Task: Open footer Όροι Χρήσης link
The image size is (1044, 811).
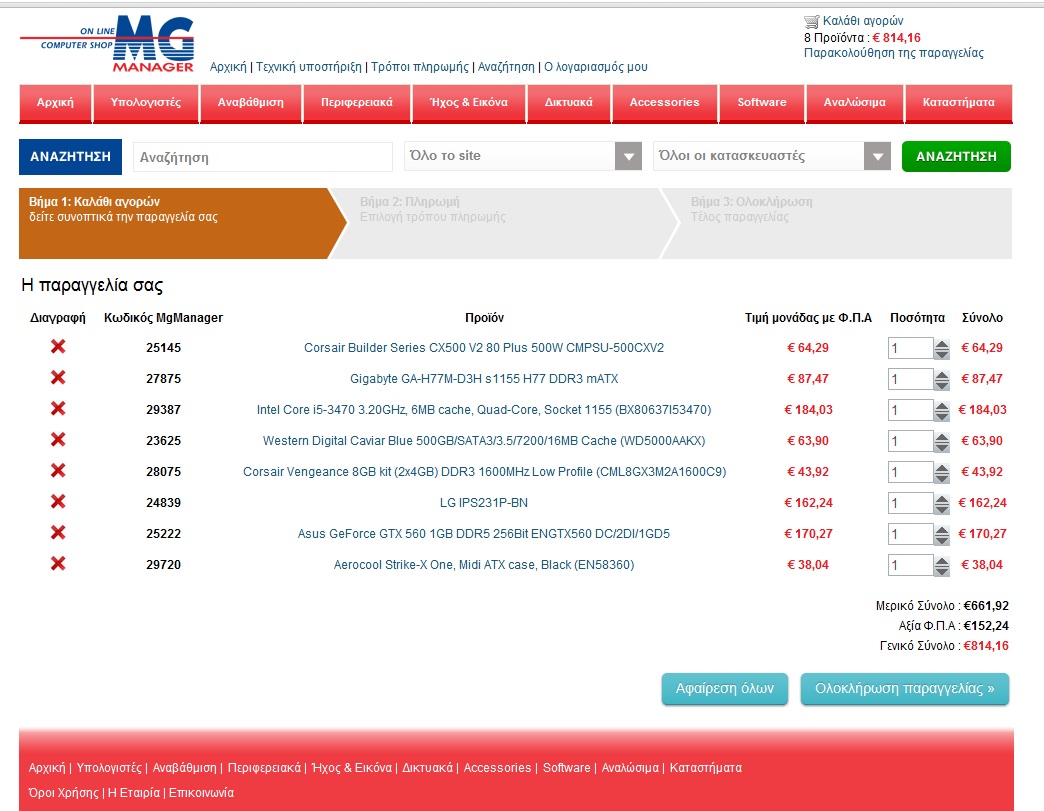Action: click(63, 792)
